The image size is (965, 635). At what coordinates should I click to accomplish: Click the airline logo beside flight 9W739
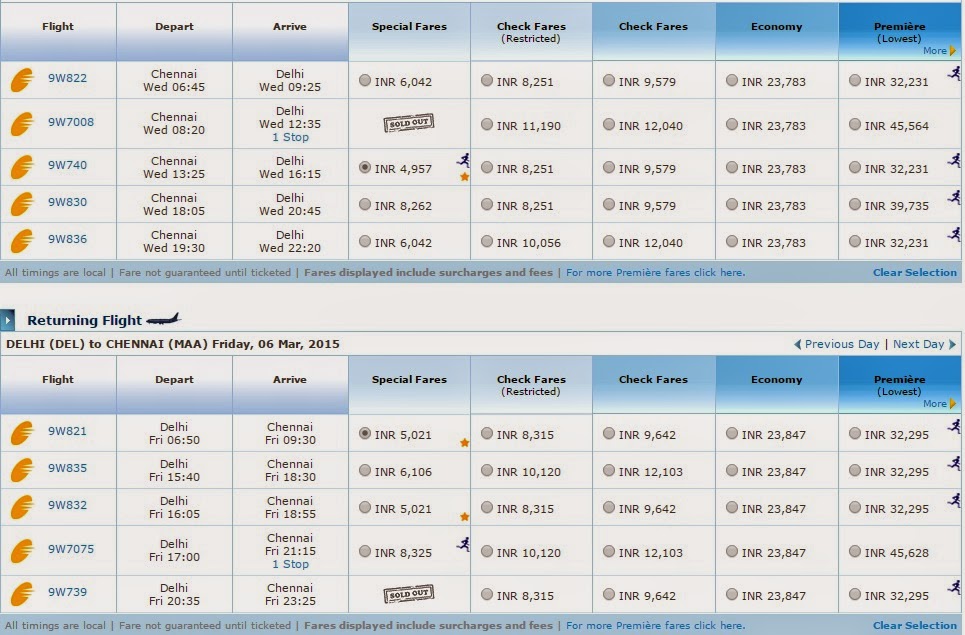(x=22, y=594)
